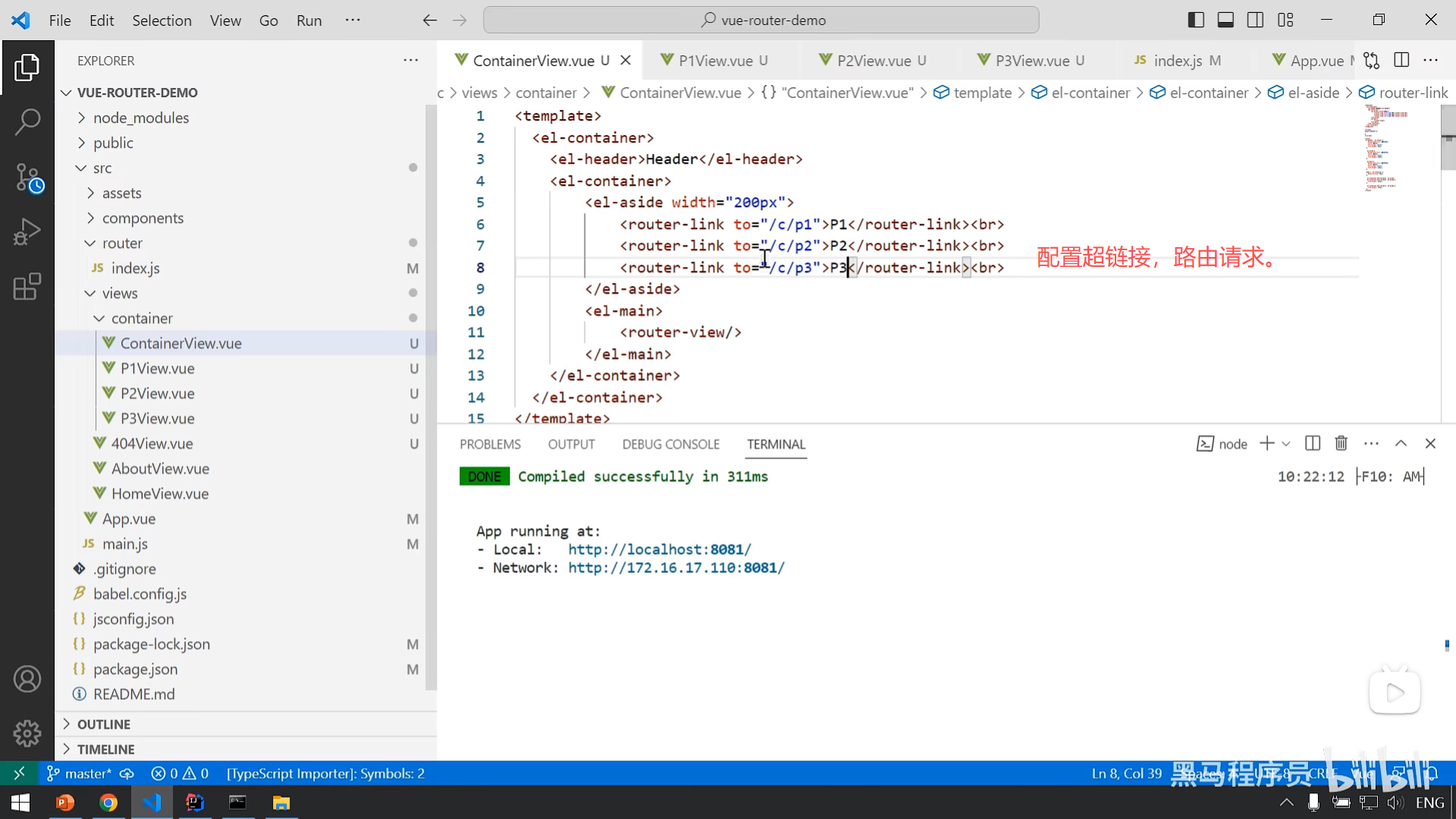Split the terminal panel

(1313, 444)
